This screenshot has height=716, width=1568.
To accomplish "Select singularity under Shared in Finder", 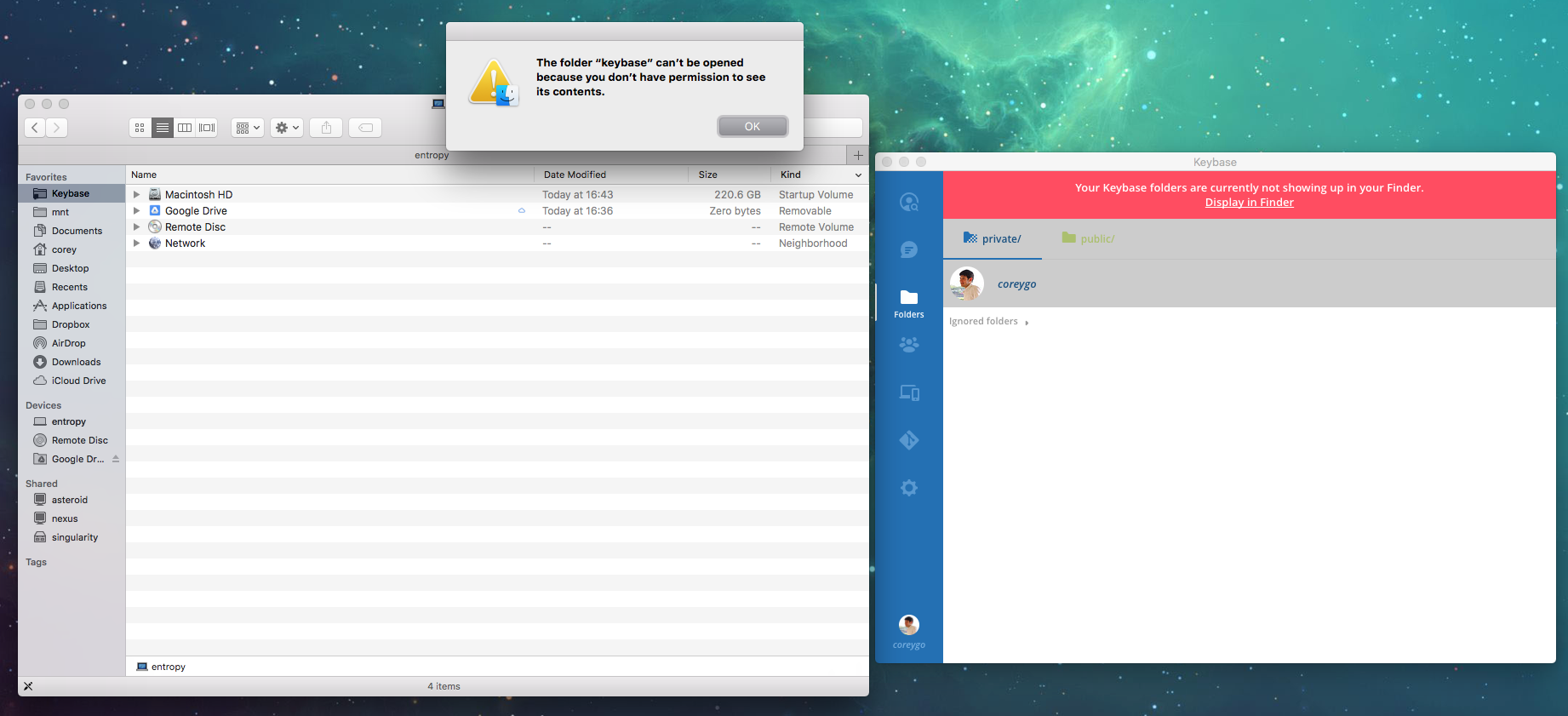I will point(72,538).
